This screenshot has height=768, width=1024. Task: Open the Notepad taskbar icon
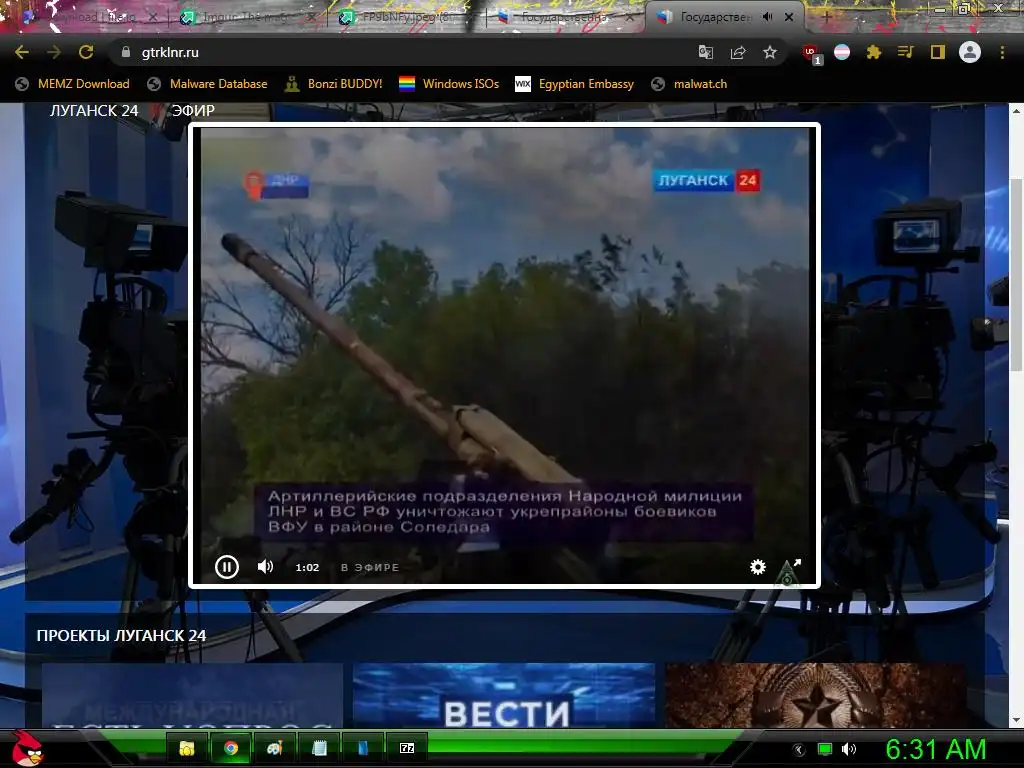pos(319,748)
